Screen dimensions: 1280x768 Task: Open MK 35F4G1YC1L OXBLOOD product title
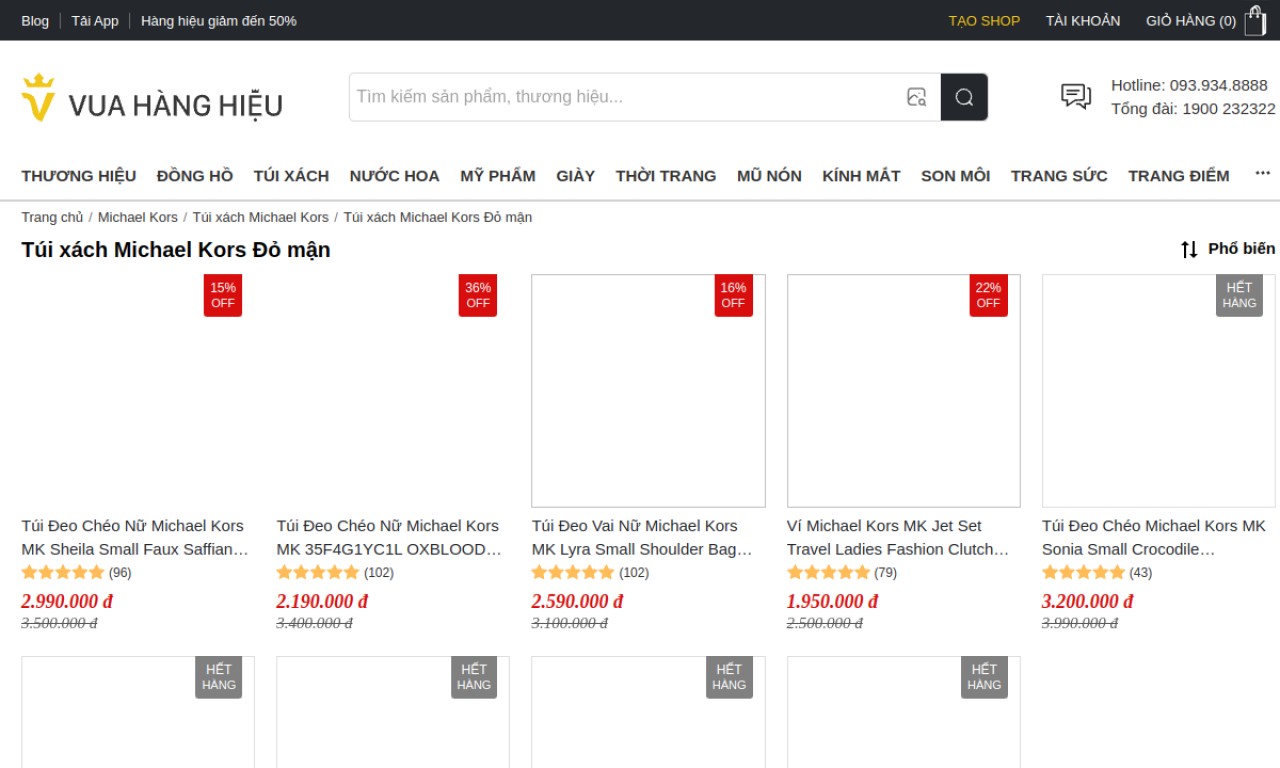tap(390, 537)
